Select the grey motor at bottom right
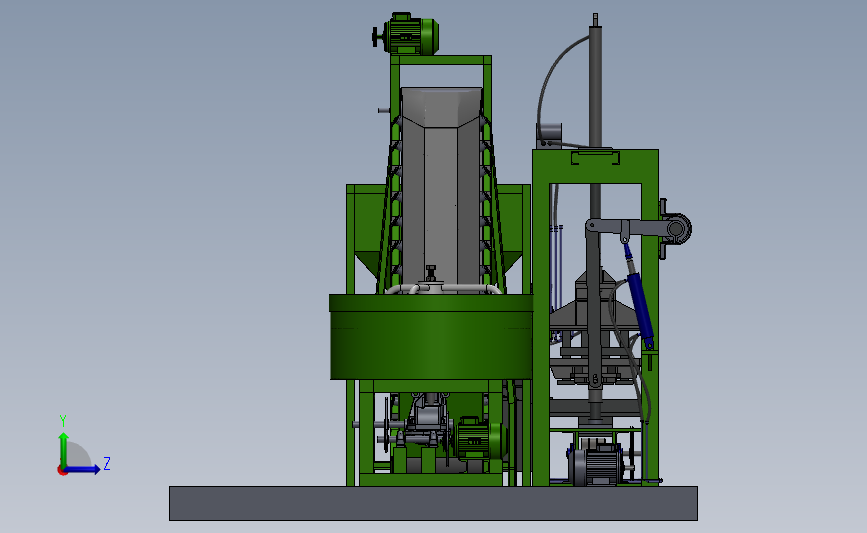Screen dimensions: 867x533 (x=596, y=464)
